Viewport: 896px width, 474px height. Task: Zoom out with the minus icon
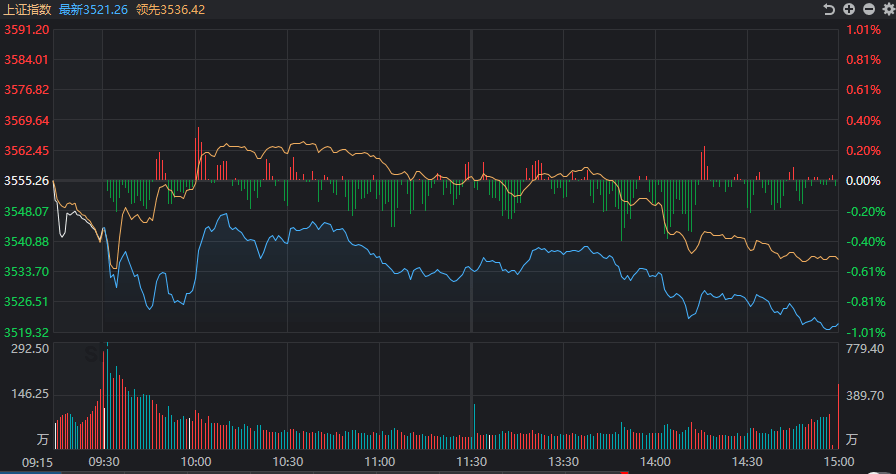(869, 9)
